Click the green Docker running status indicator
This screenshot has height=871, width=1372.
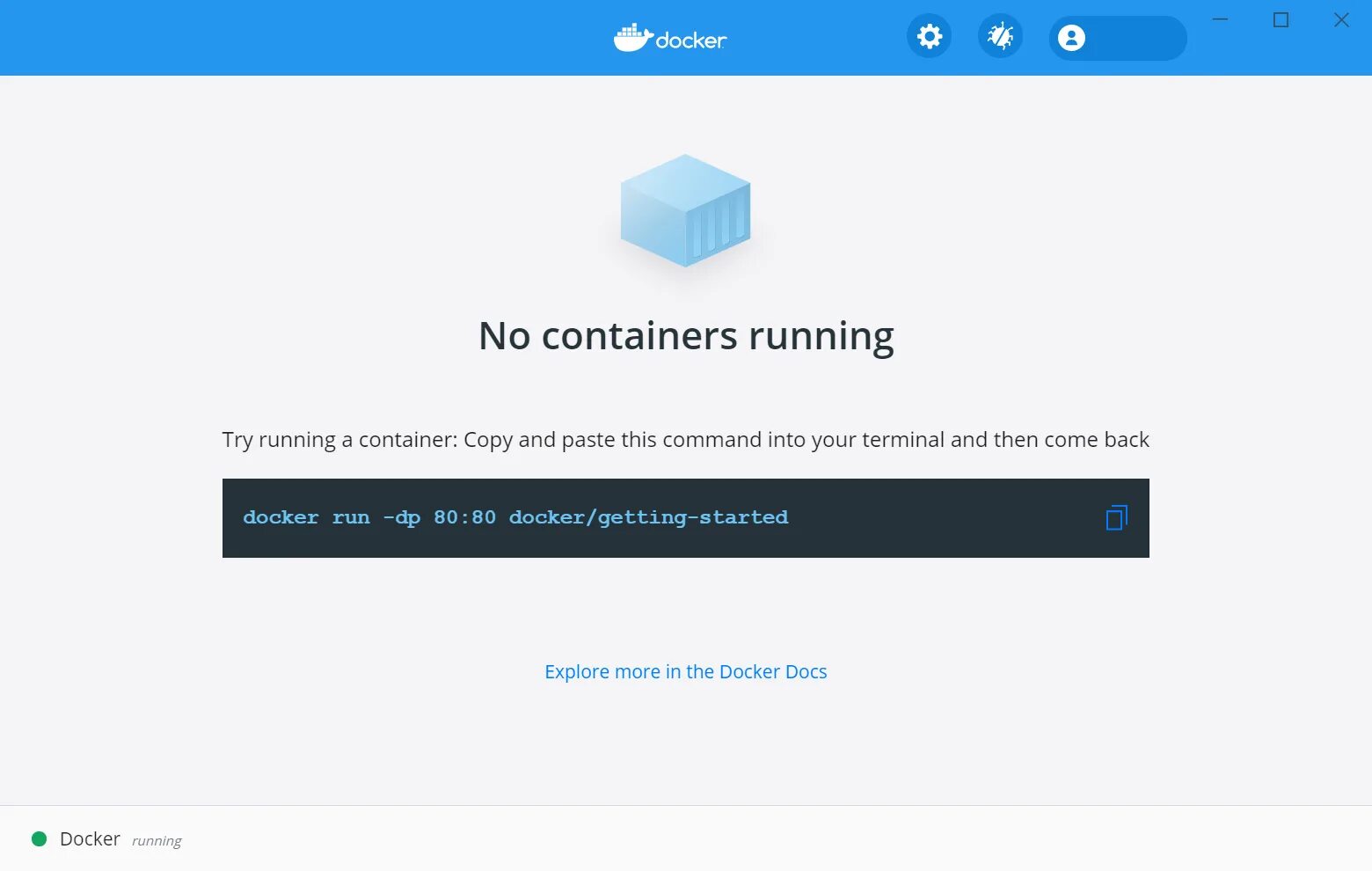pyautogui.click(x=39, y=839)
